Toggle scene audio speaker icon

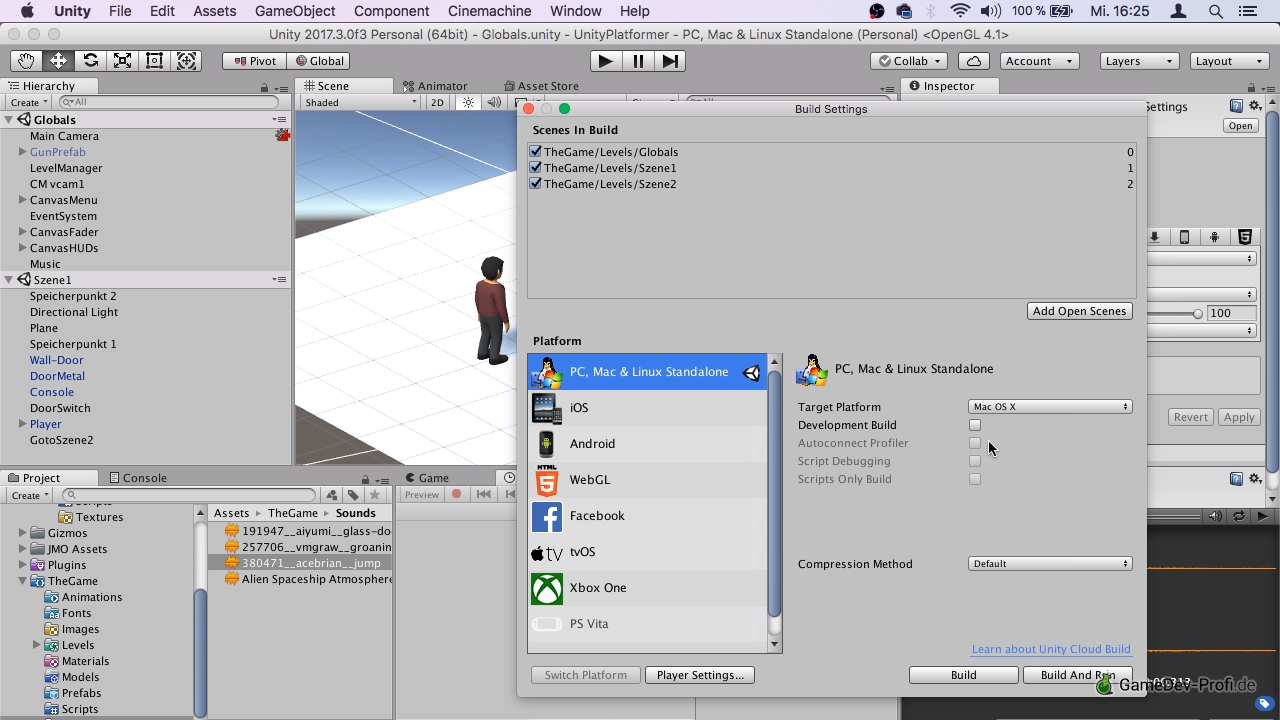[494, 102]
